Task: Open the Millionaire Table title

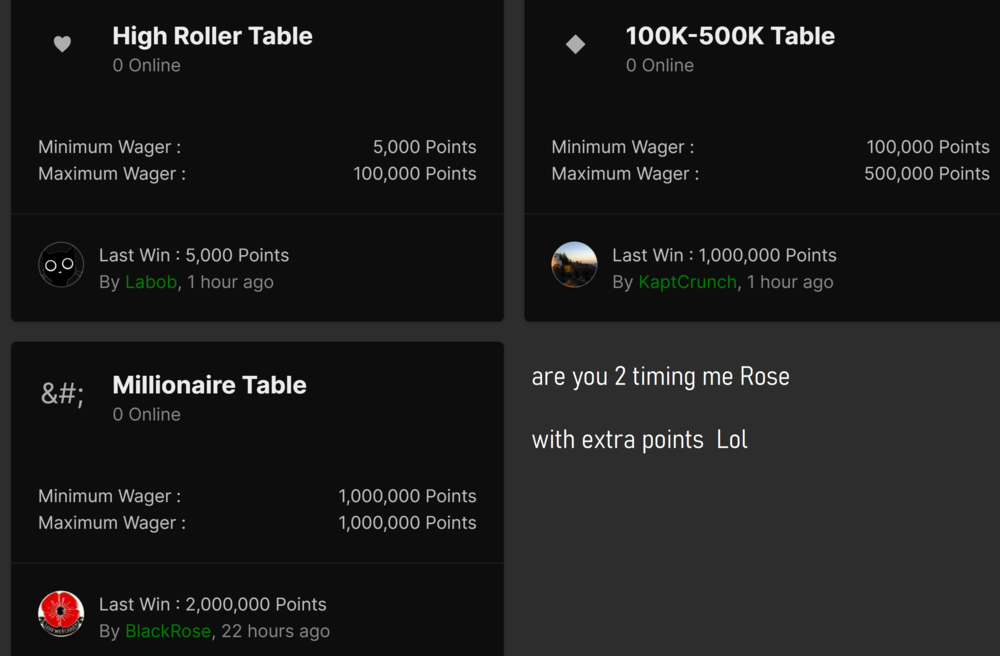Action: point(209,385)
